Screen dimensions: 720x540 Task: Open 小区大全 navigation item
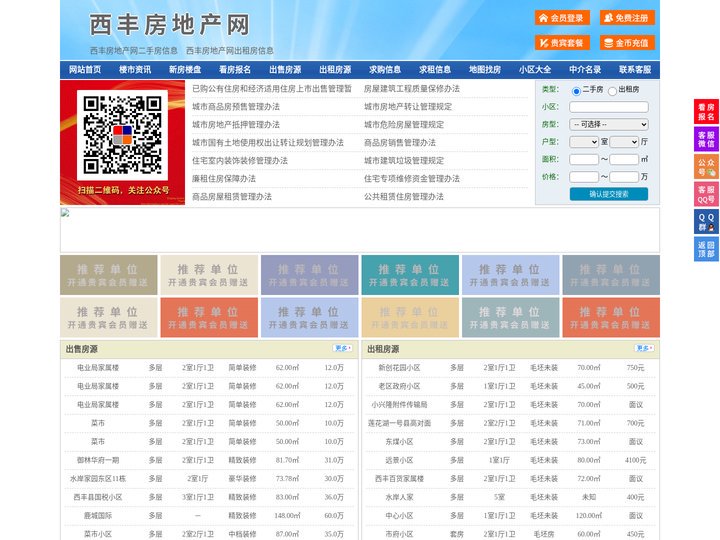coord(535,70)
